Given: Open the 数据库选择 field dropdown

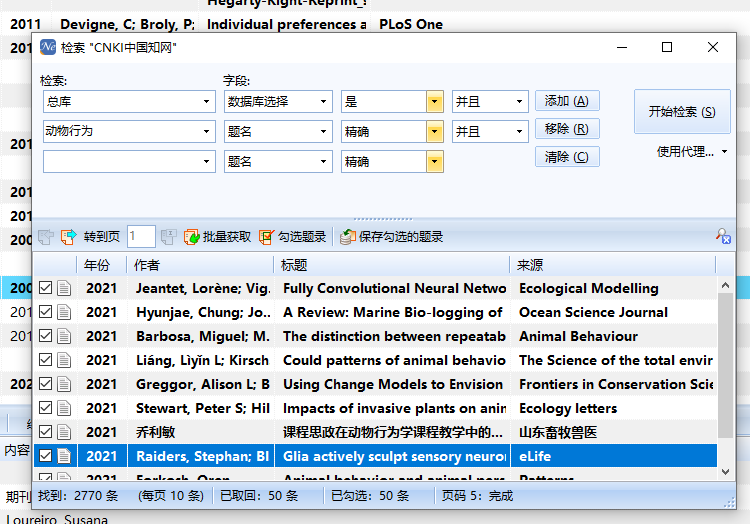Looking at the screenshot, I should (323, 101).
